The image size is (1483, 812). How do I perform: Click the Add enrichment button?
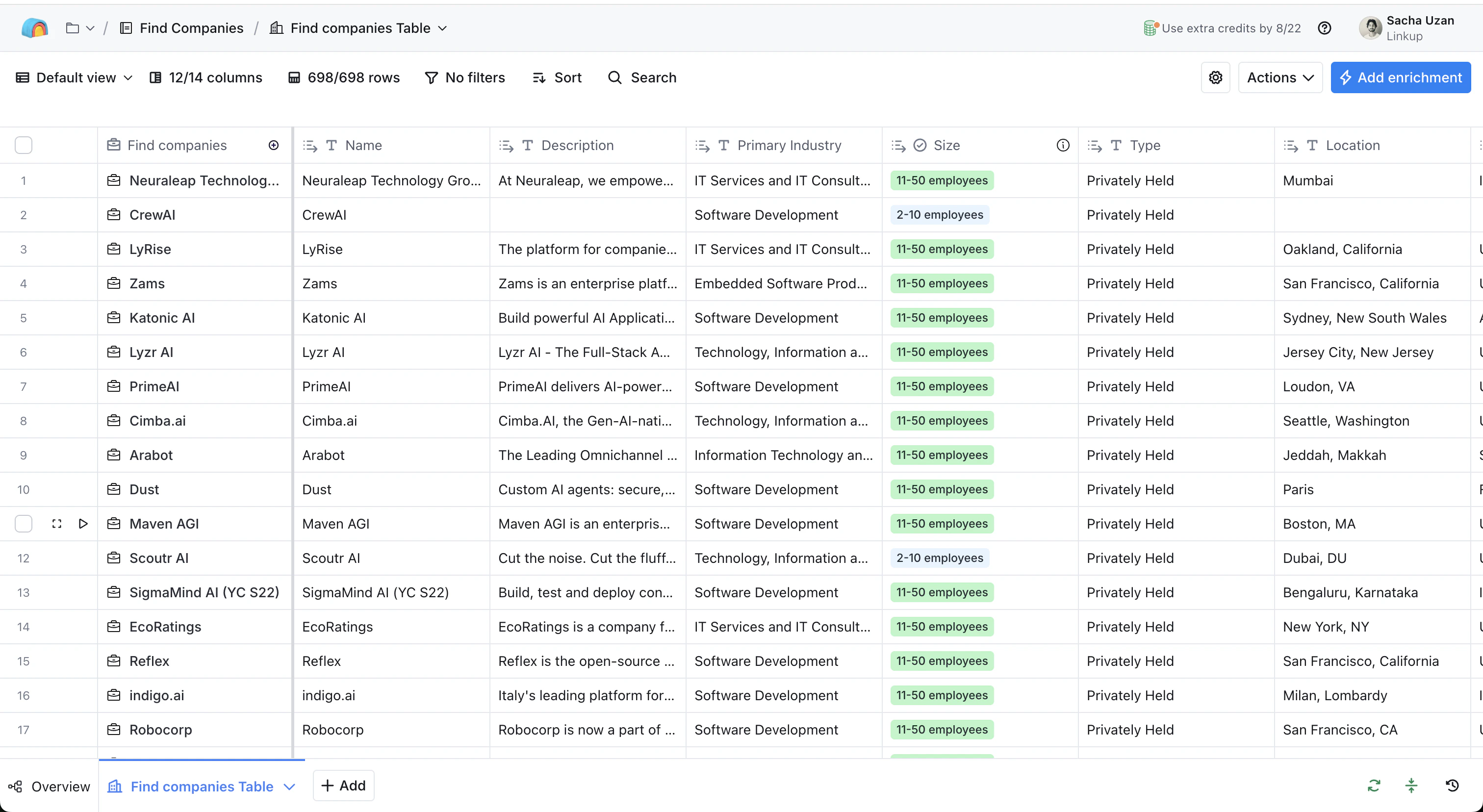pyautogui.click(x=1400, y=77)
